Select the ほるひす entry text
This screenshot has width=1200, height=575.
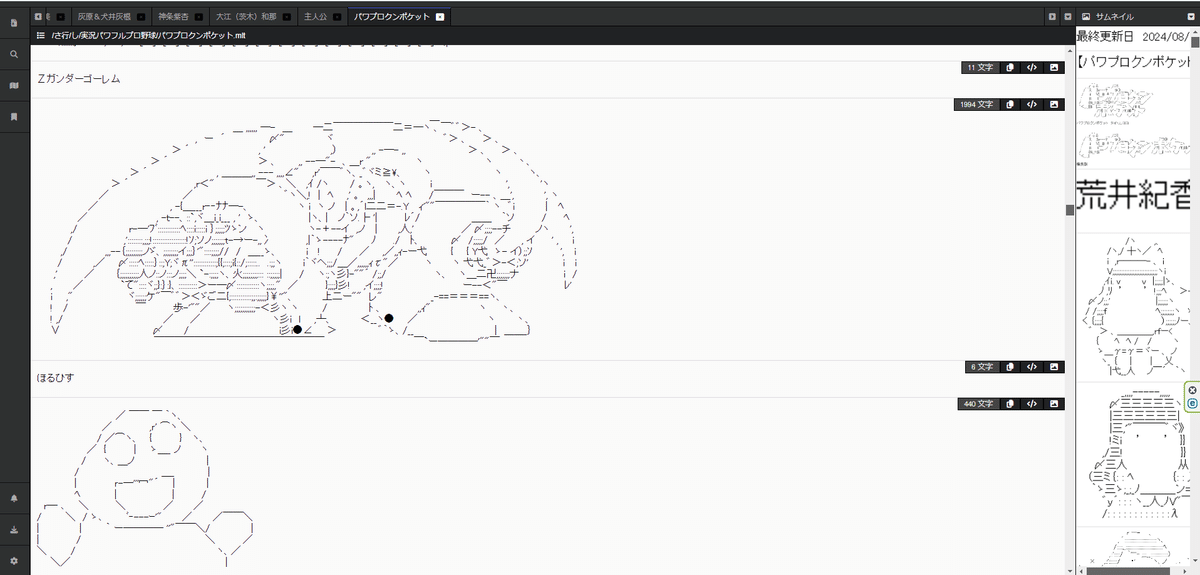coord(55,378)
